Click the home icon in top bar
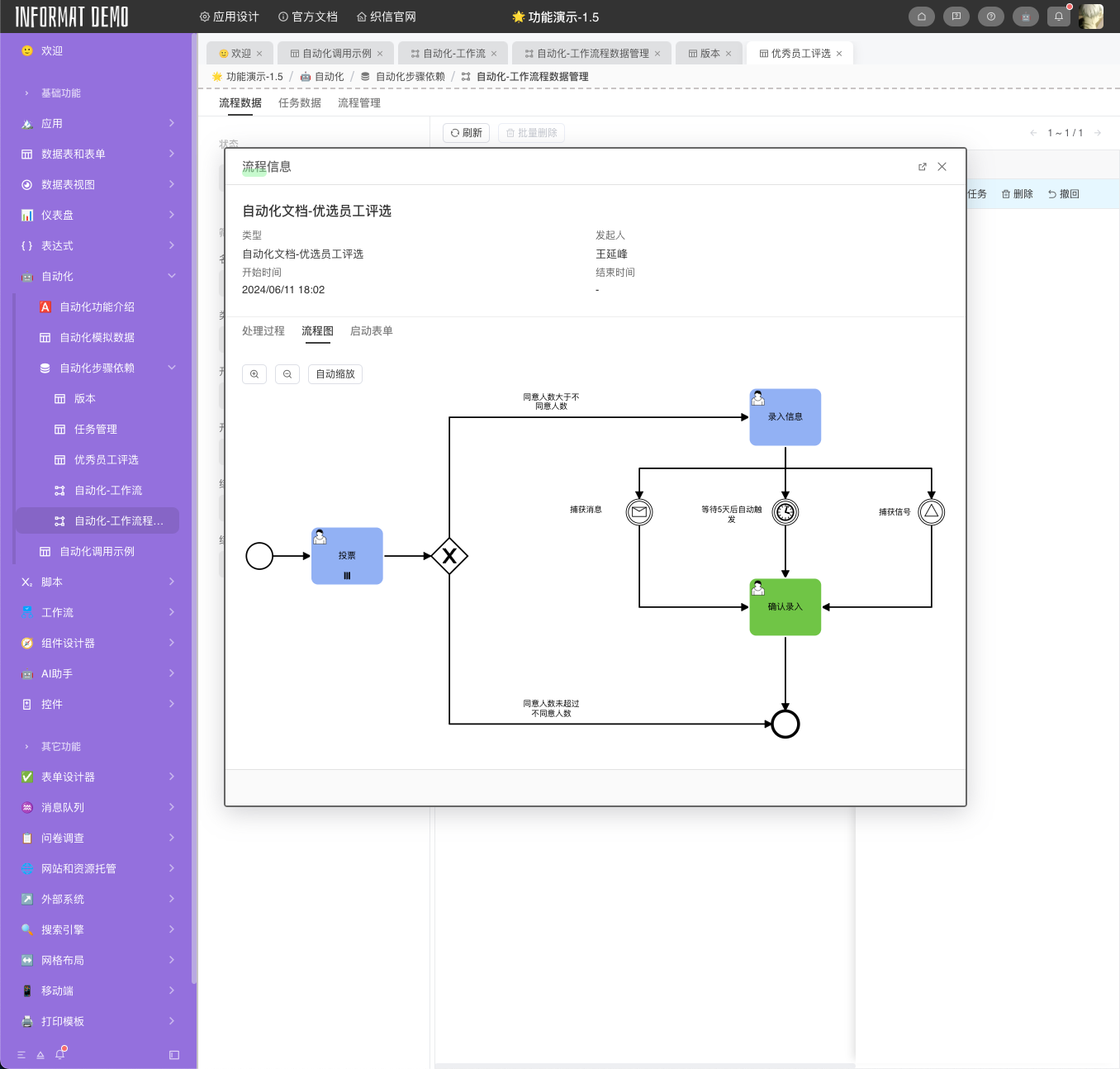This screenshot has height=1069, width=1120. pyautogui.click(x=922, y=17)
